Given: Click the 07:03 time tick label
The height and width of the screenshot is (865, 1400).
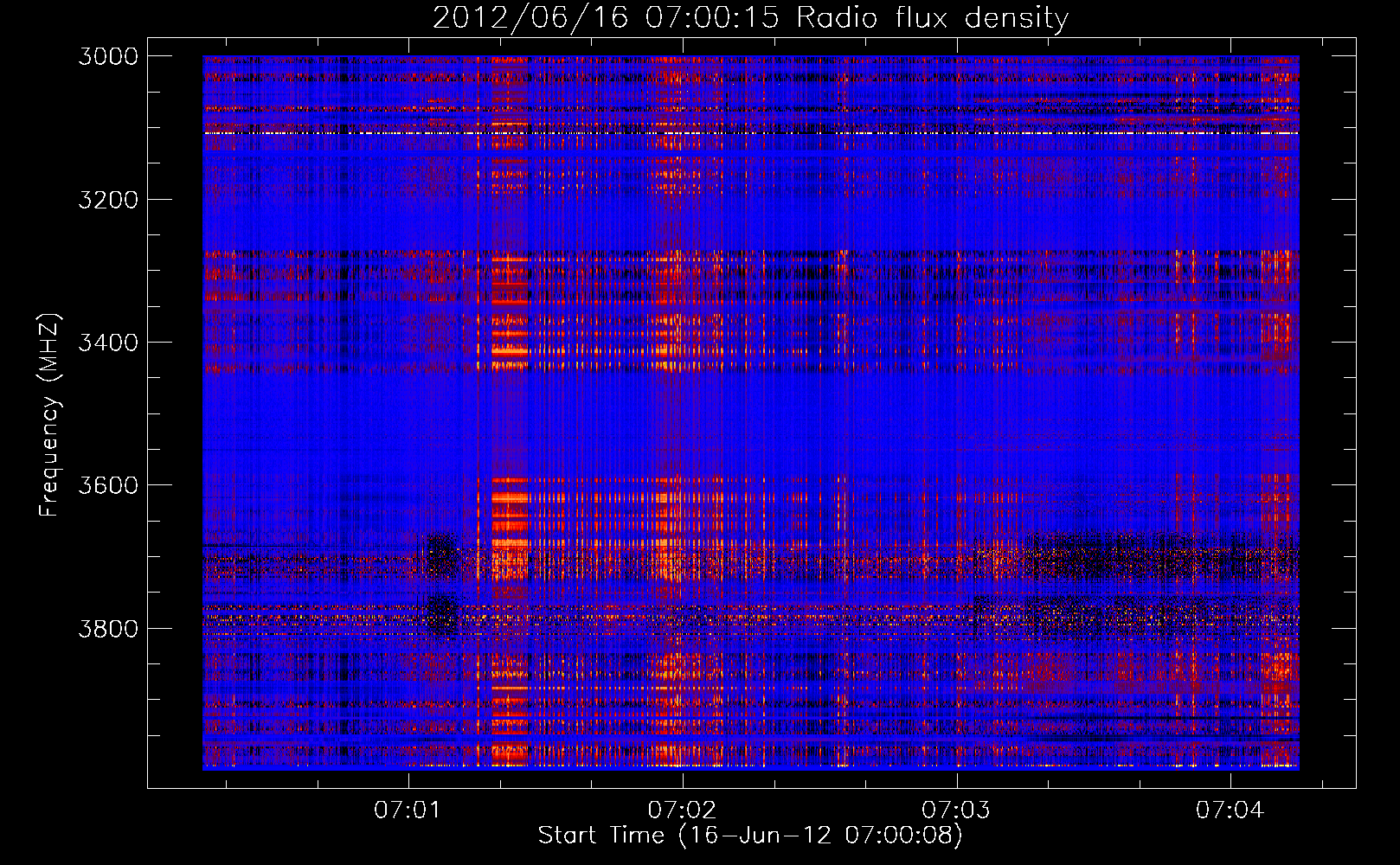Looking at the screenshot, I should tap(956, 811).
